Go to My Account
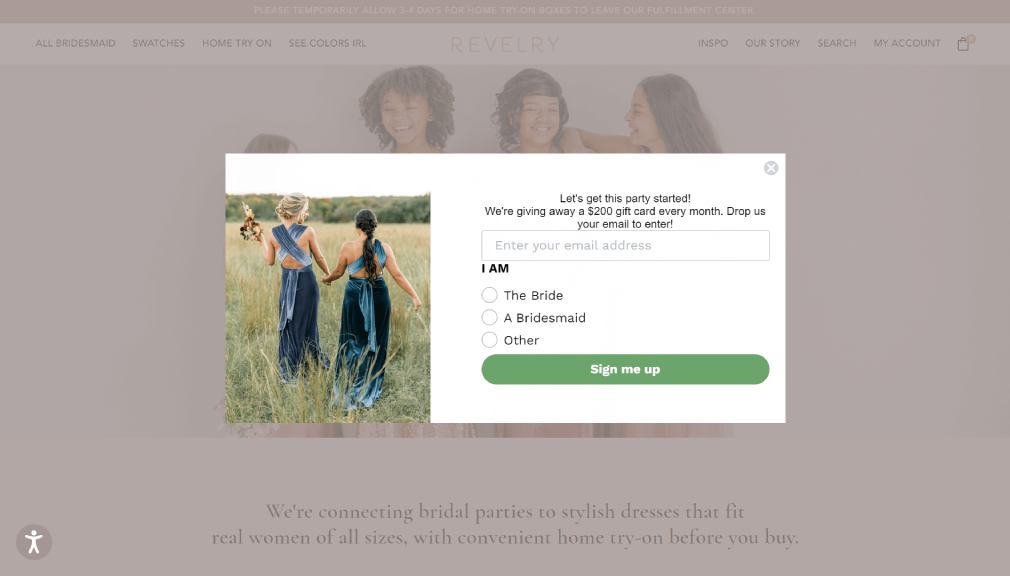The width and height of the screenshot is (1010, 576). pos(907,44)
